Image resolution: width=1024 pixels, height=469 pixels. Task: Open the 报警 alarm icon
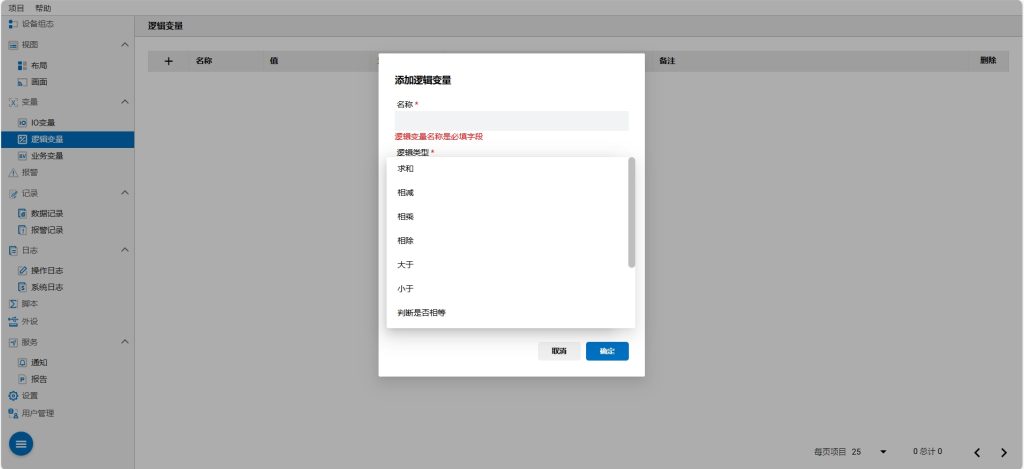tap(13, 172)
